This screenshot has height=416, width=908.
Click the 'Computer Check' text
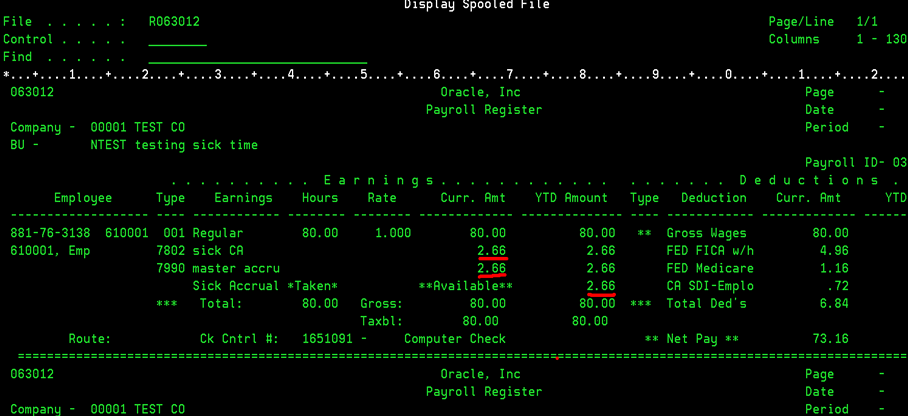455,339
